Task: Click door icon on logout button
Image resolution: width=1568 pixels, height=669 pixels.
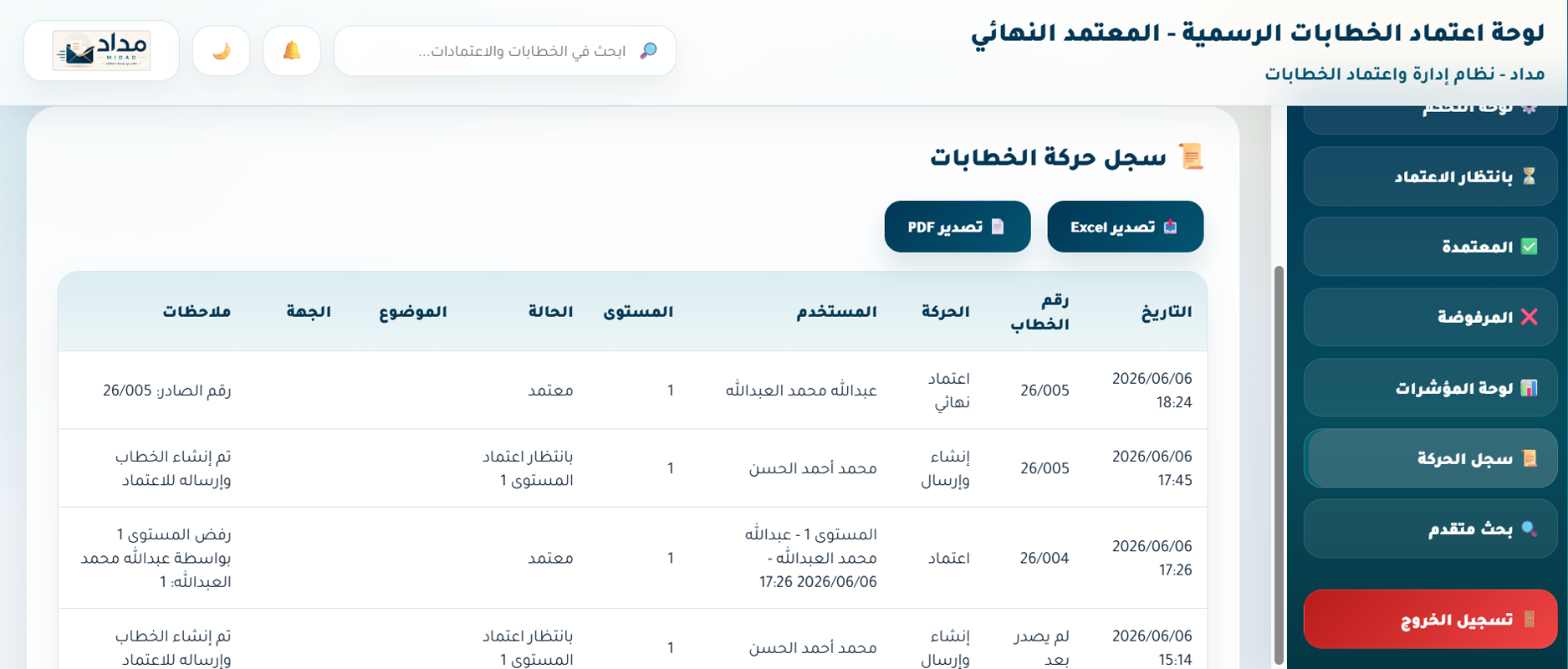Action: point(1529,619)
